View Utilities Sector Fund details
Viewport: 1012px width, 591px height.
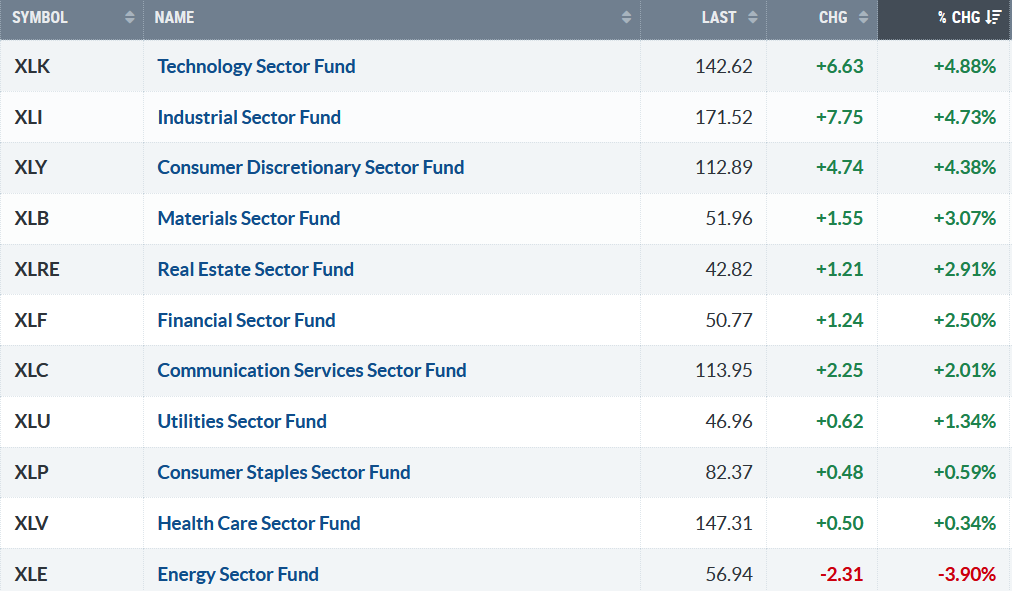tap(242, 421)
